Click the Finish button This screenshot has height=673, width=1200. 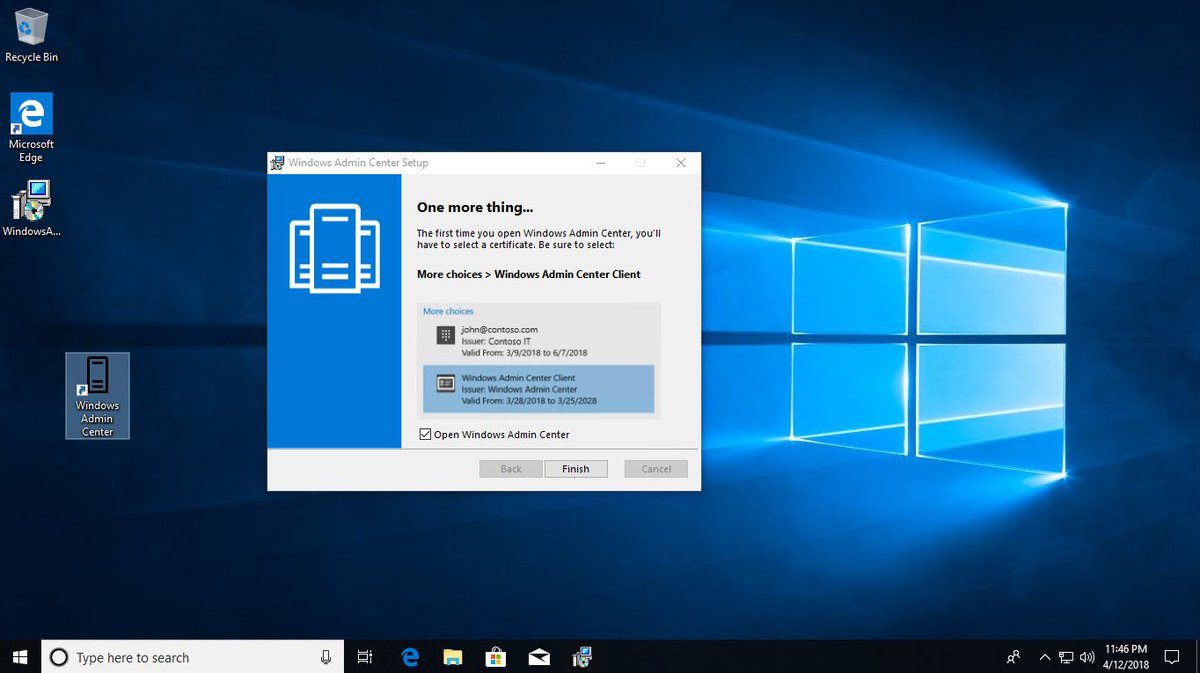pos(576,468)
